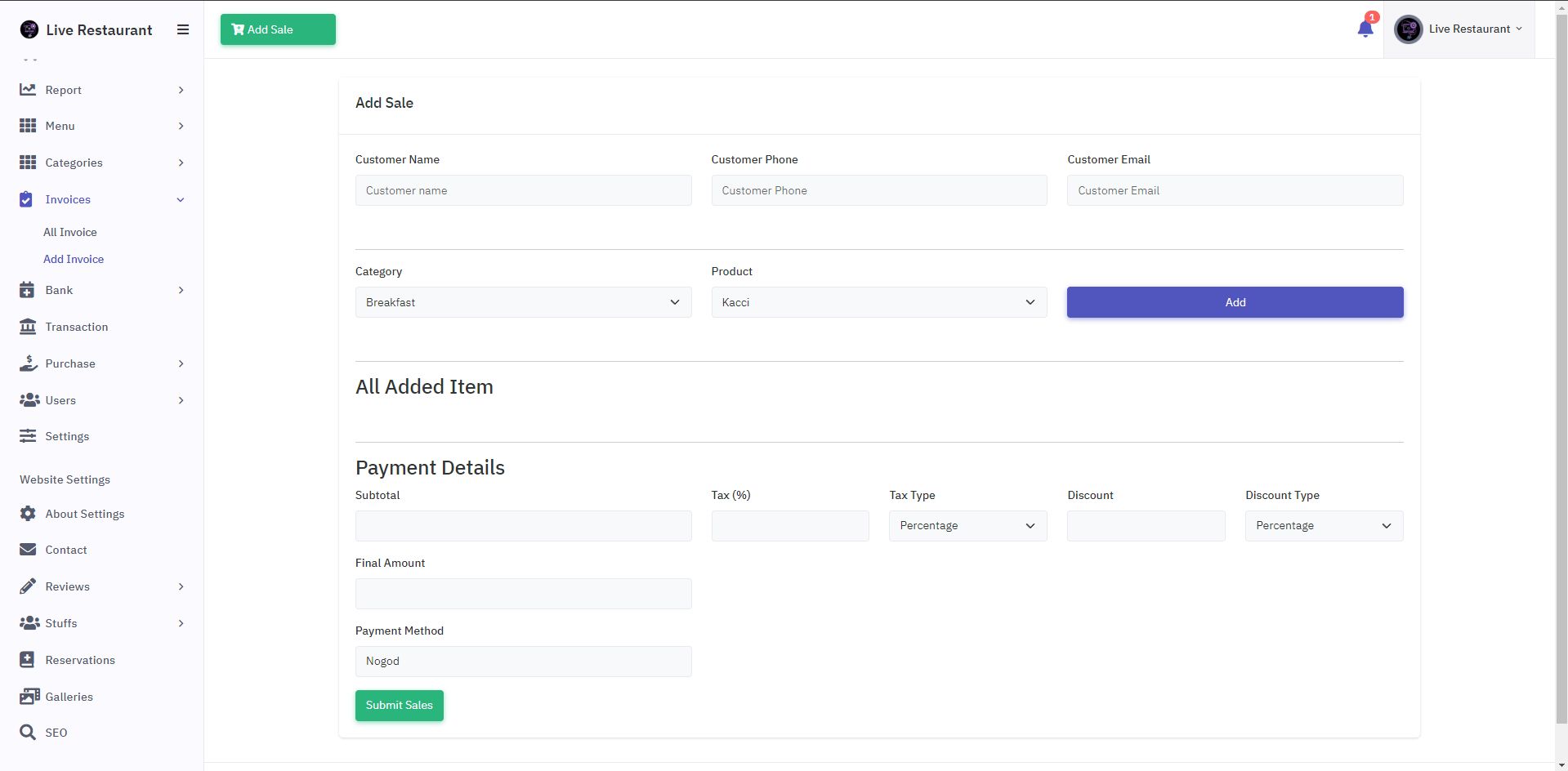This screenshot has width=1568, height=771.
Task: Select Add Invoice in the sidebar
Action: tap(74, 259)
